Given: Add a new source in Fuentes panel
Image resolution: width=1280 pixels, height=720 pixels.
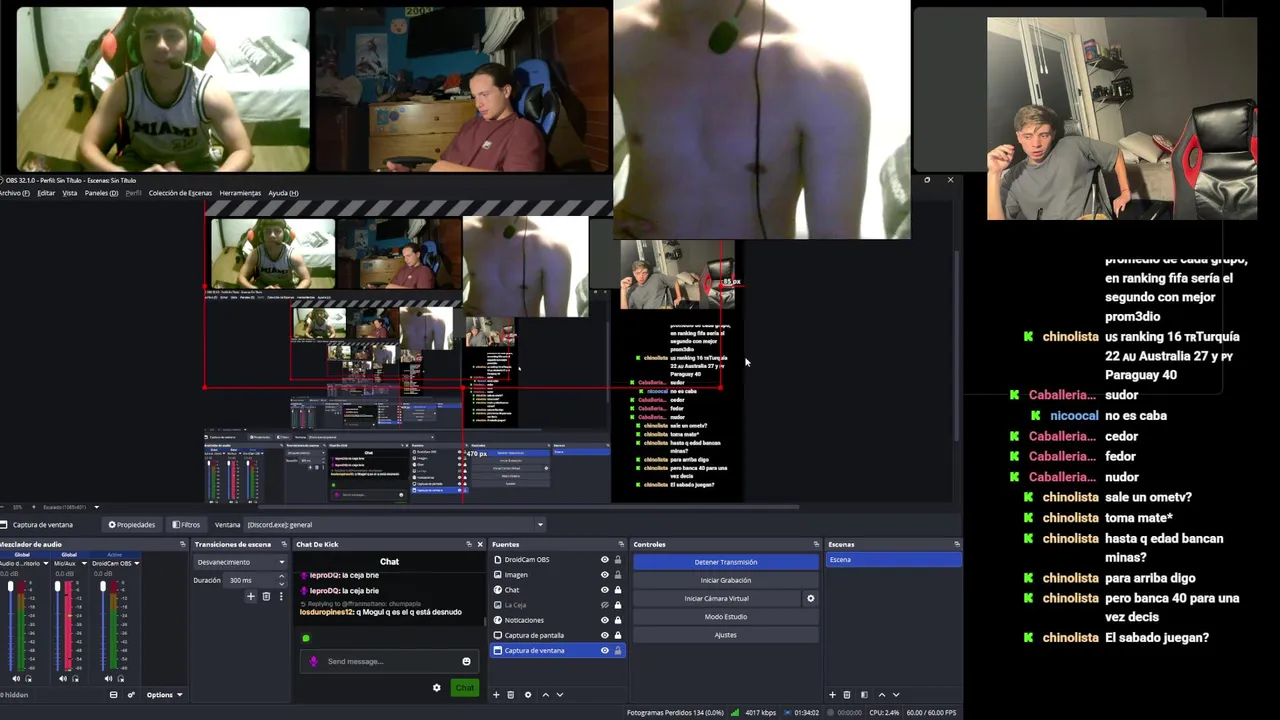Looking at the screenshot, I should [x=496, y=694].
